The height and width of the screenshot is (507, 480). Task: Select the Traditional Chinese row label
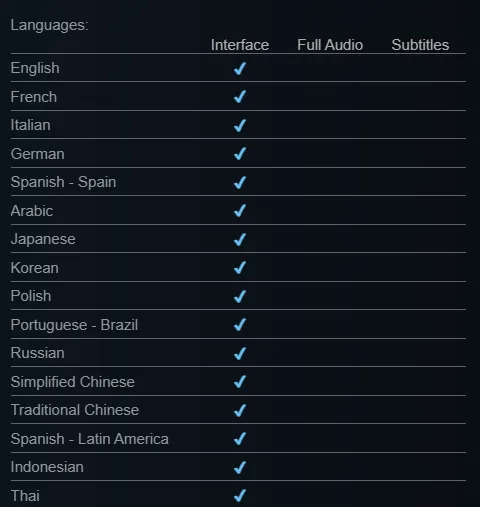coord(75,410)
